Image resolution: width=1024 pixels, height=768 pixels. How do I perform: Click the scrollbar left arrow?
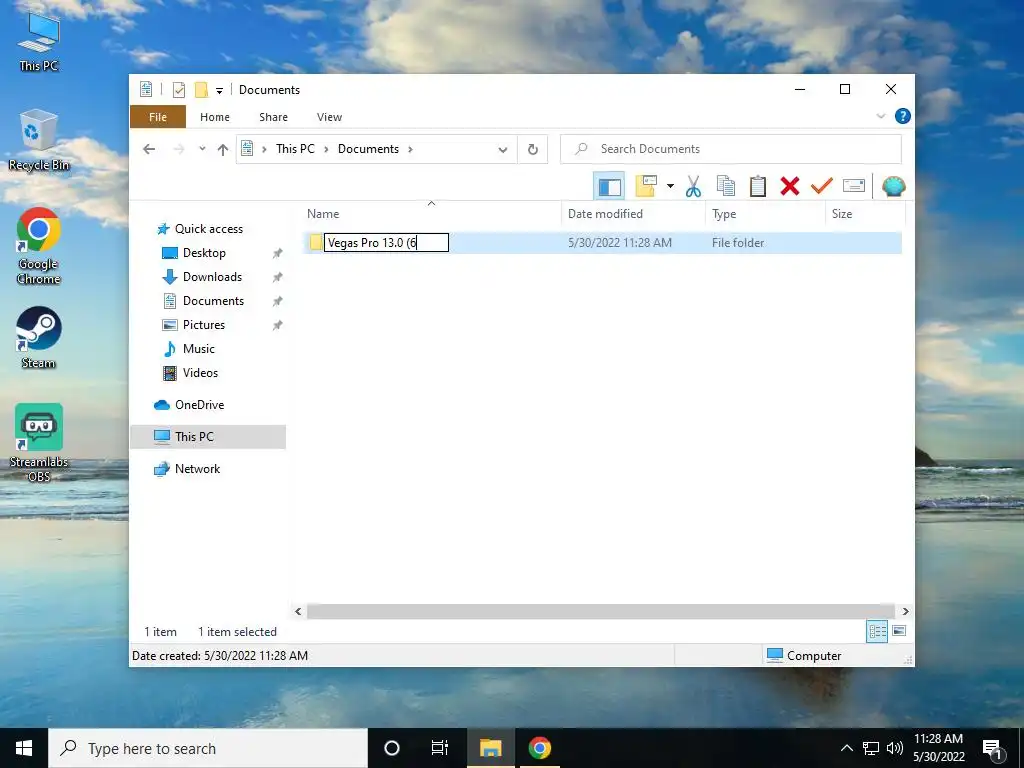[x=298, y=611]
